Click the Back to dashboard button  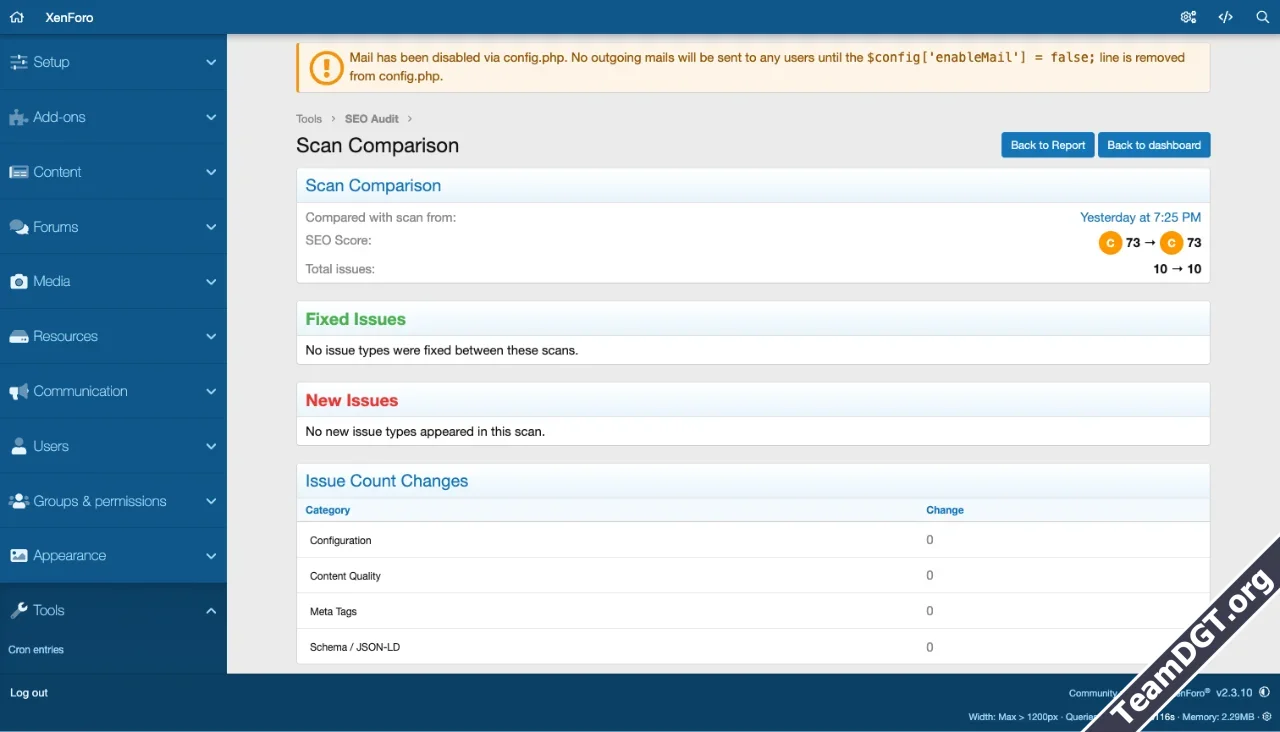[x=1153, y=145]
